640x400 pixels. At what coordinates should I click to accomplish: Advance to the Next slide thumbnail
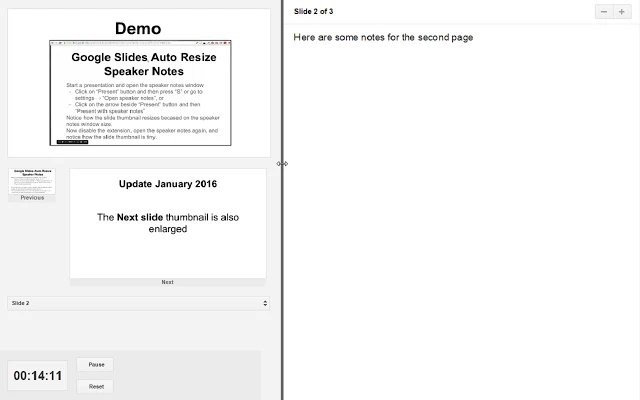168,224
